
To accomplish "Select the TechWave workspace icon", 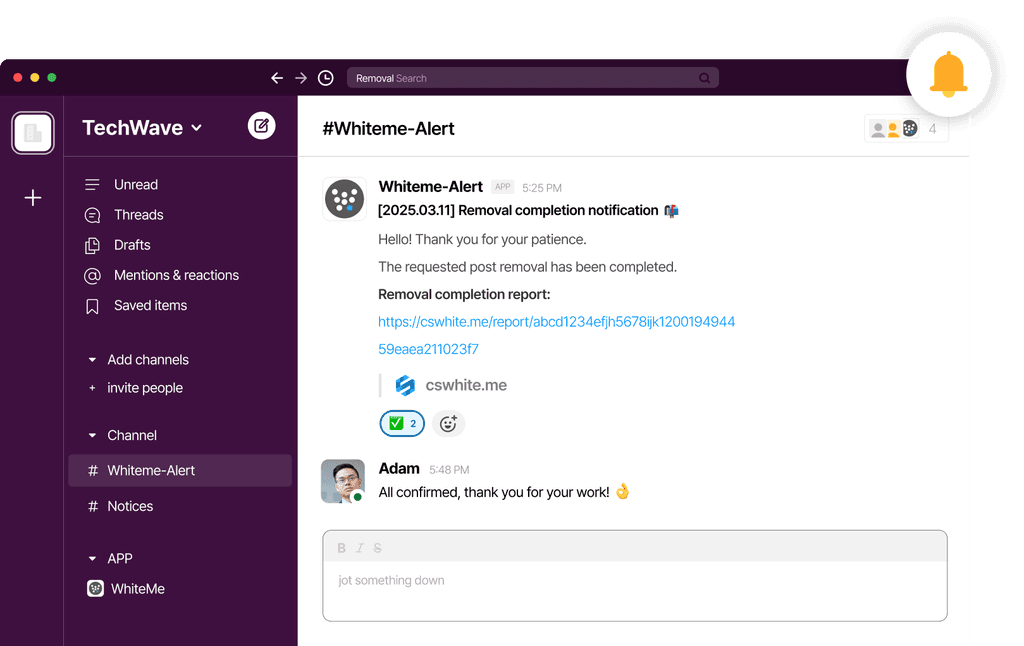I will 33,133.
